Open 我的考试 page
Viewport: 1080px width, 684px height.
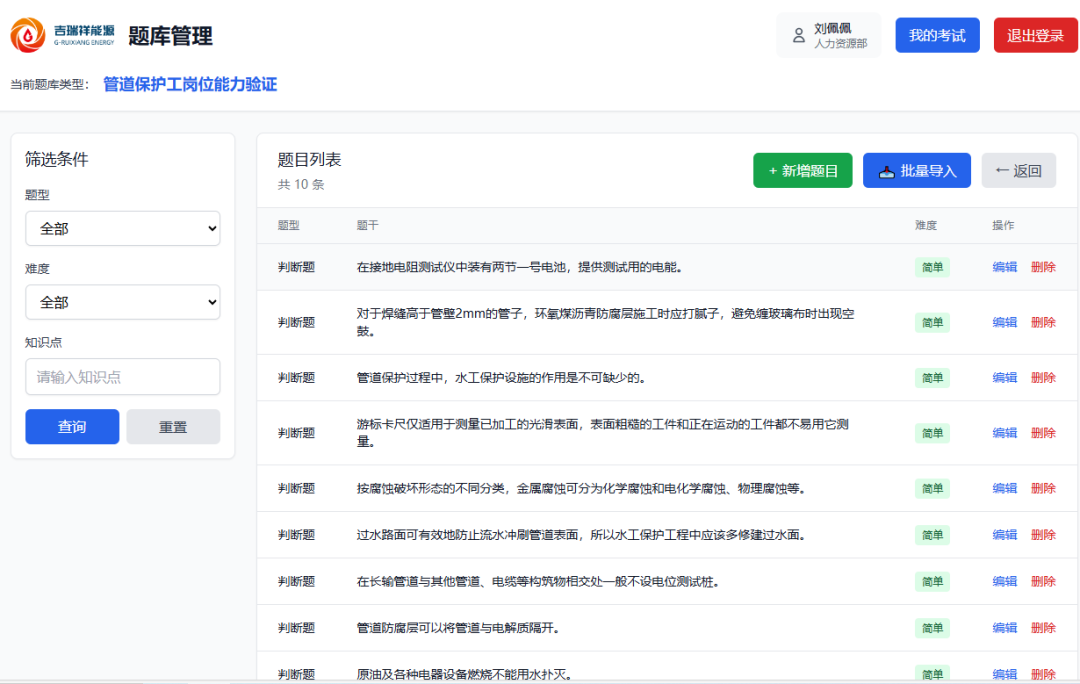[x=937, y=35]
